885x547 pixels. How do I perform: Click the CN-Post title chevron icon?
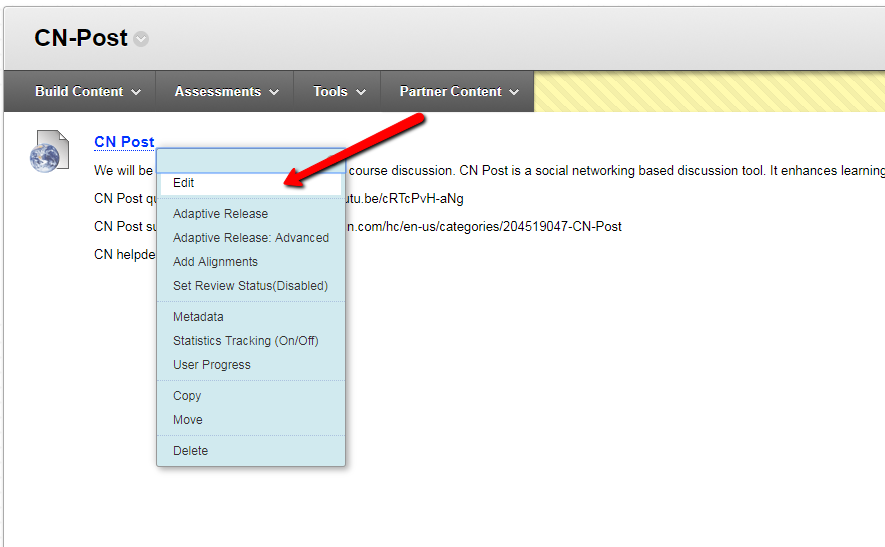coord(141,39)
